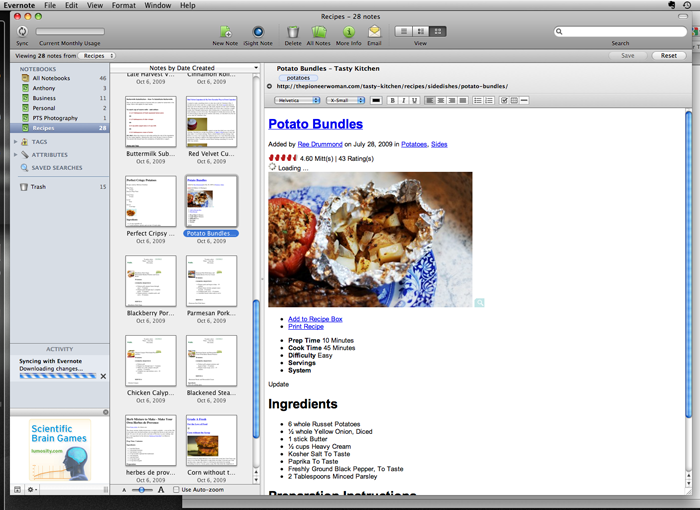Viewport: 700px width, 510px height.
Task: Click the Print Recipe link
Action: click(x=306, y=326)
